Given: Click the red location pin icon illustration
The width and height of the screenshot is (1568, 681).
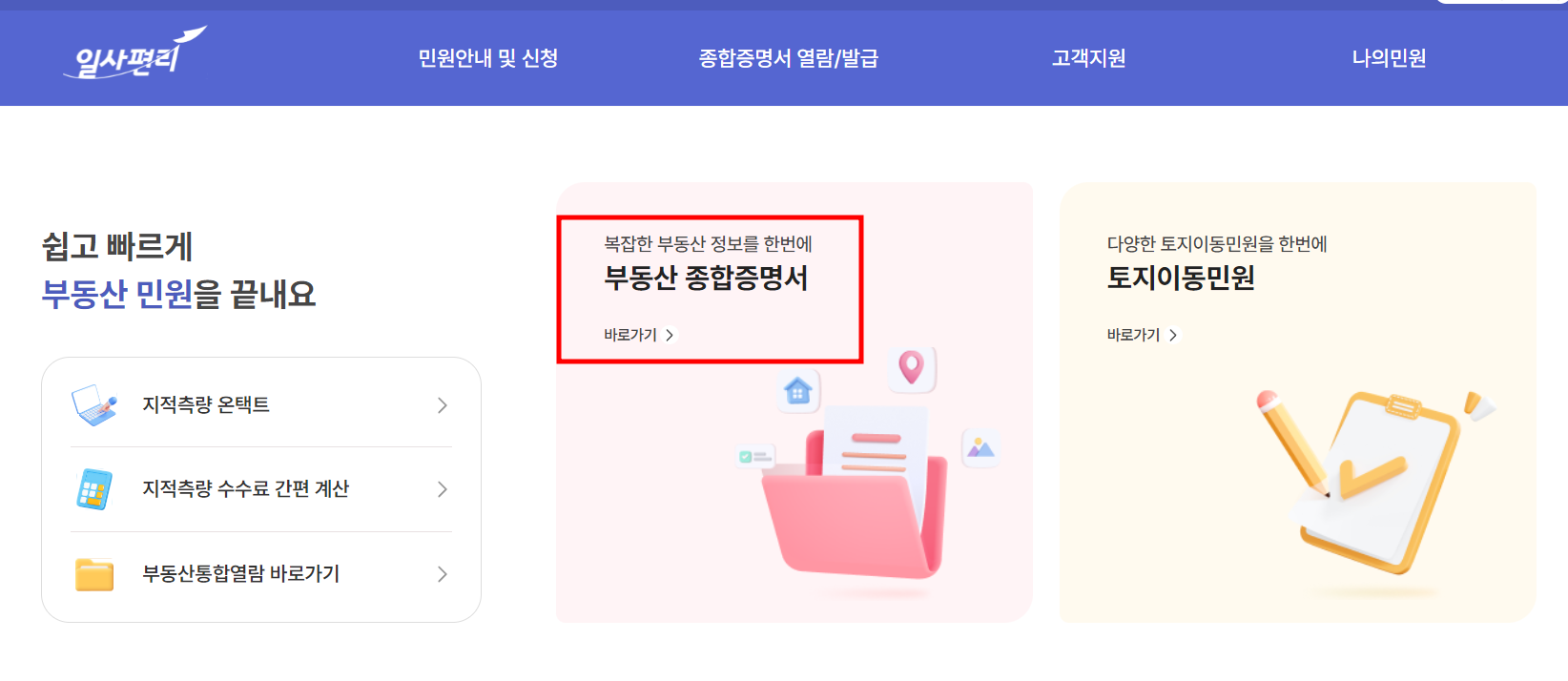Looking at the screenshot, I should (x=913, y=370).
